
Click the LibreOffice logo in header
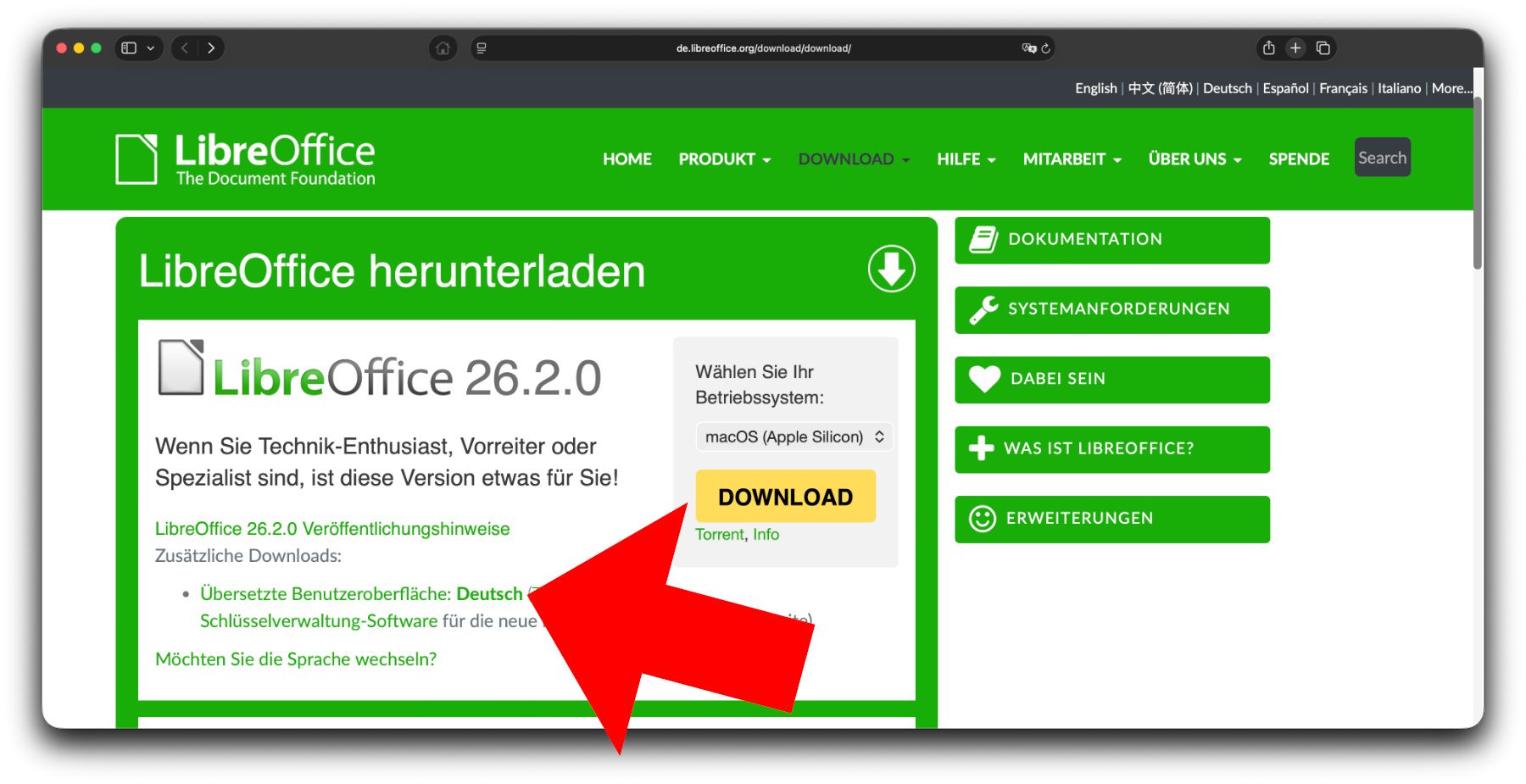coord(246,158)
